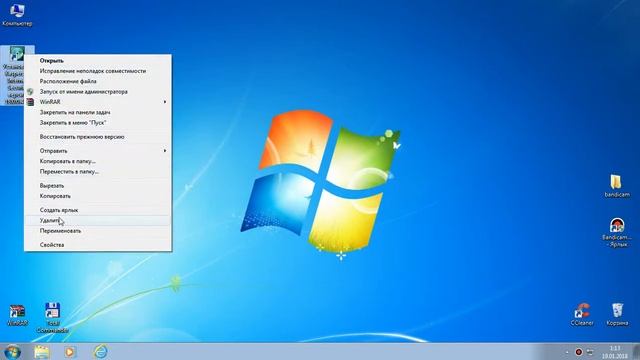Click the shield icon beside the run-as-administrator entry
This screenshot has height=360, width=640.
pos(30,91)
